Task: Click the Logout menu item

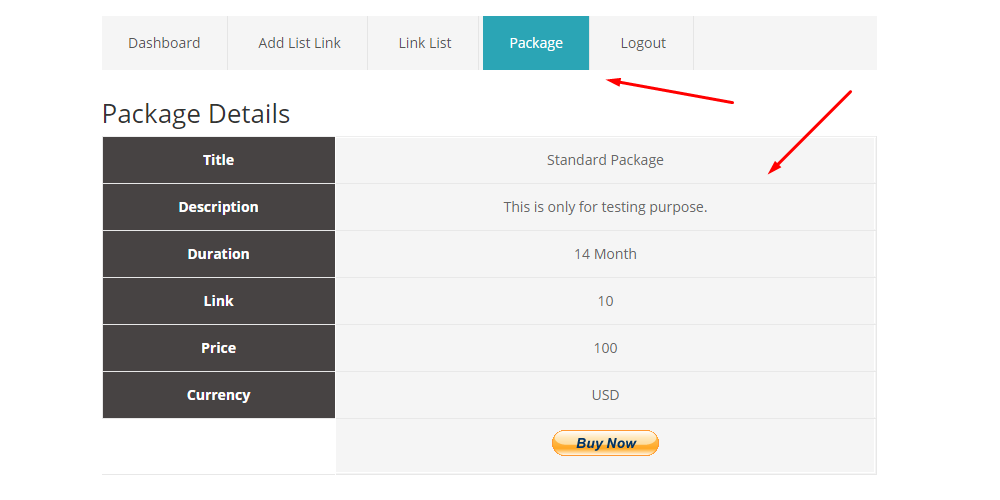Action: click(x=643, y=43)
